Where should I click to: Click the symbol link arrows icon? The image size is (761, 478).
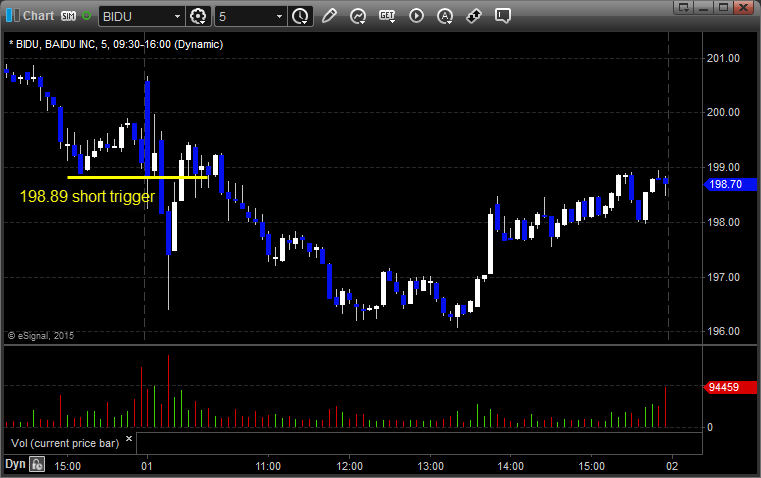pyautogui.click(x=474, y=16)
